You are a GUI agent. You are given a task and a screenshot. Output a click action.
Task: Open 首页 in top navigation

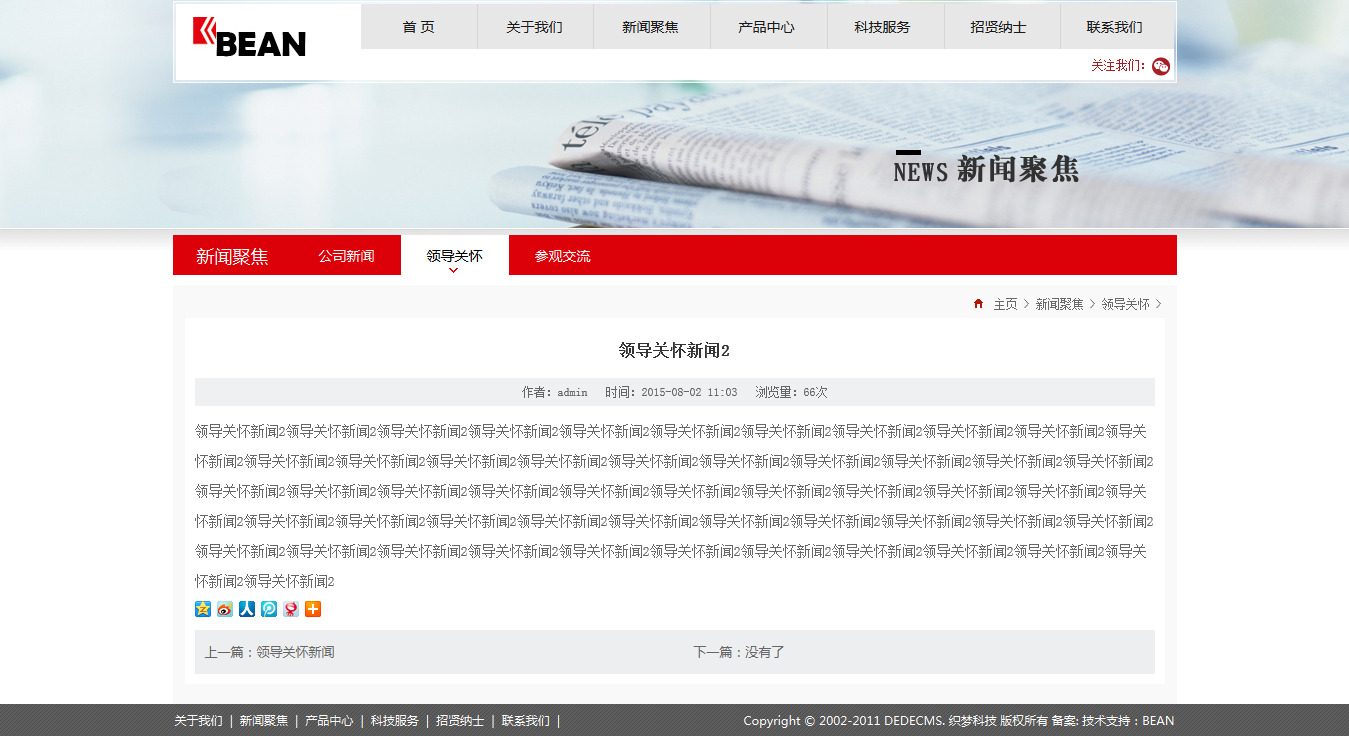click(x=419, y=27)
